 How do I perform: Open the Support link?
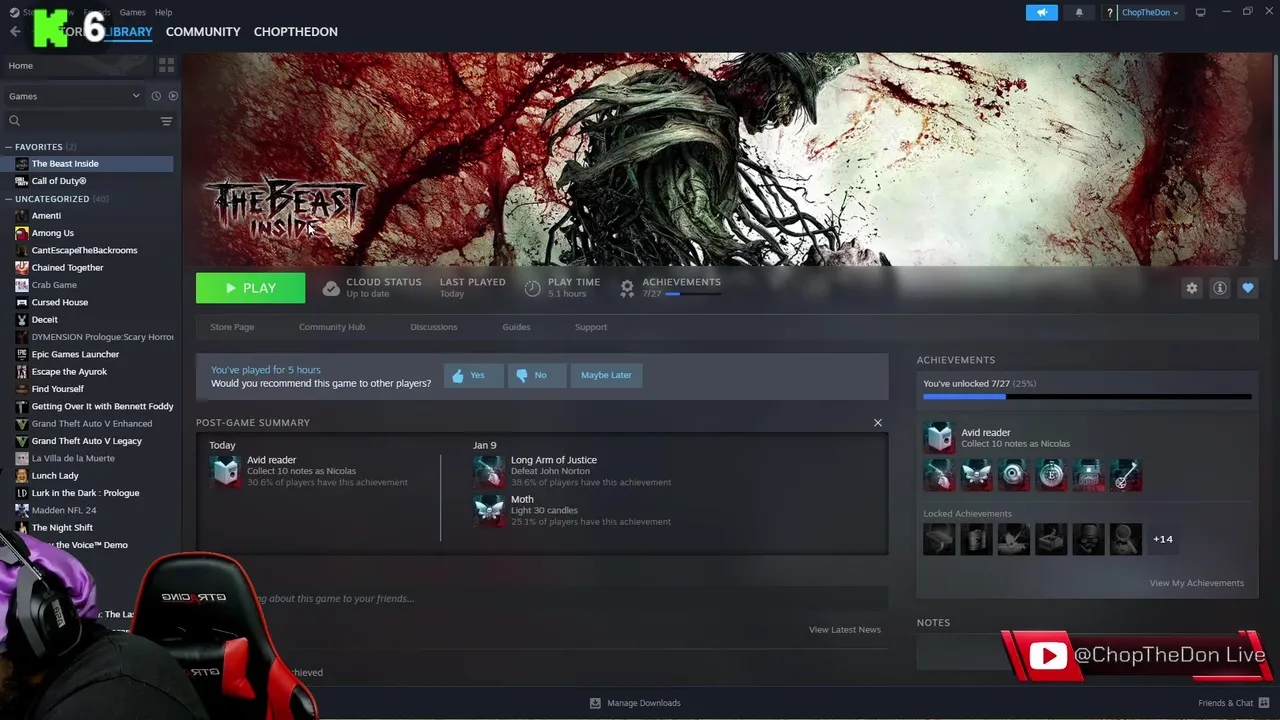591,327
